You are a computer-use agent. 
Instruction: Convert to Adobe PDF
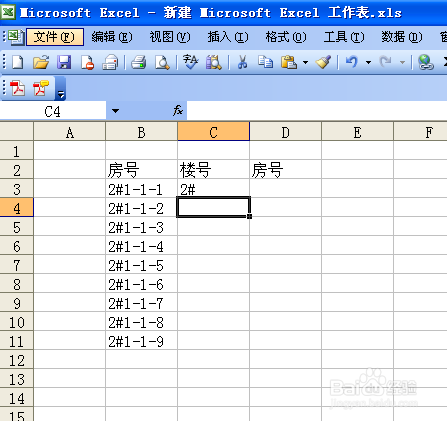(x=18, y=88)
